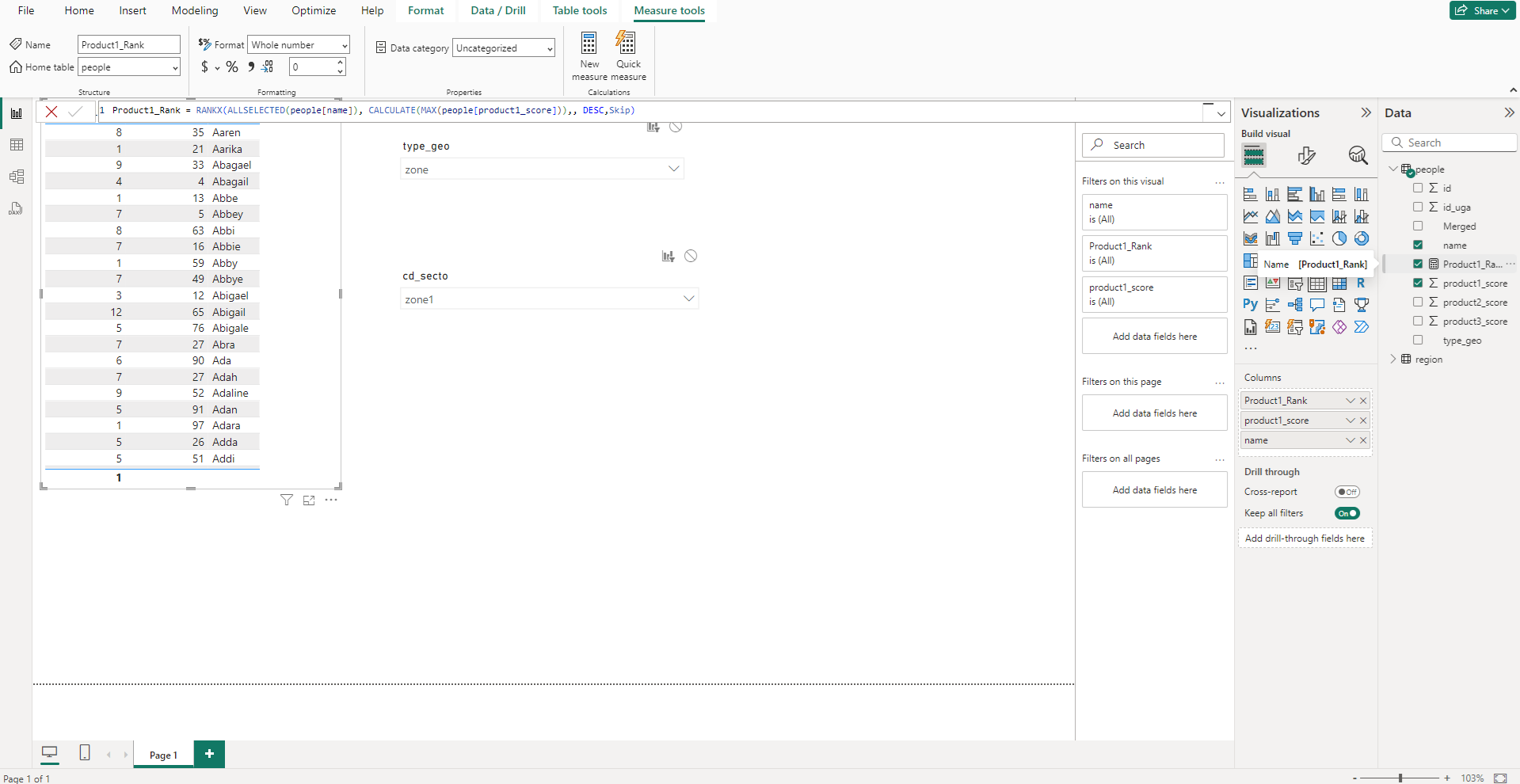
Task: Toggle Cross-report drill through switch
Action: (1347, 492)
